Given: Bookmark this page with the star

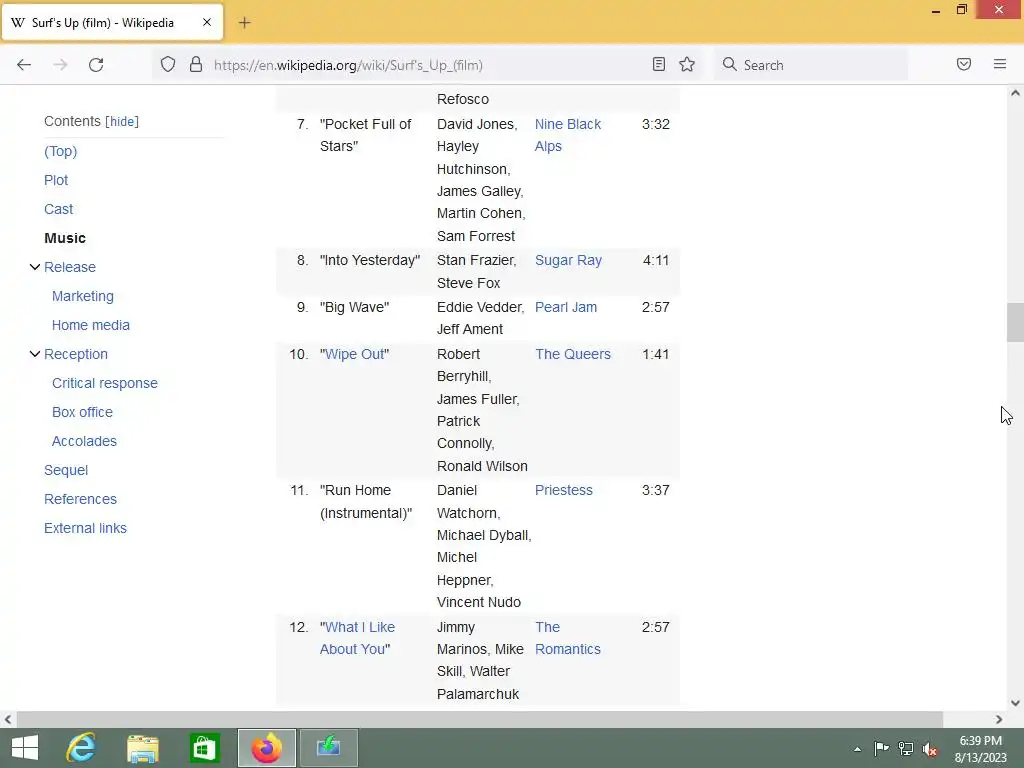Looking at the screenshot, I should pyautogui.click(x=687, y=65).
